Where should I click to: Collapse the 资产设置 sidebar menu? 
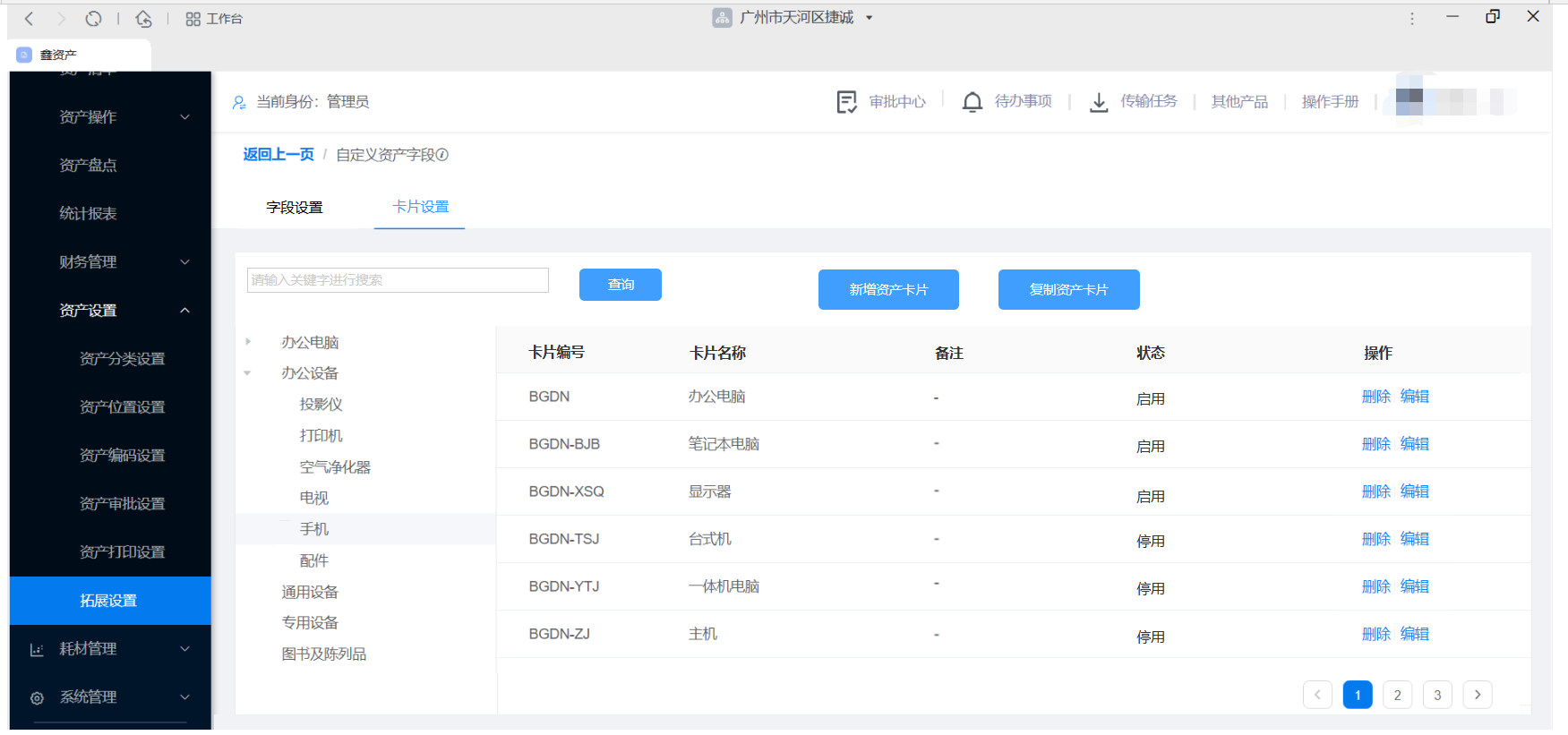click(x=184, y=311)
